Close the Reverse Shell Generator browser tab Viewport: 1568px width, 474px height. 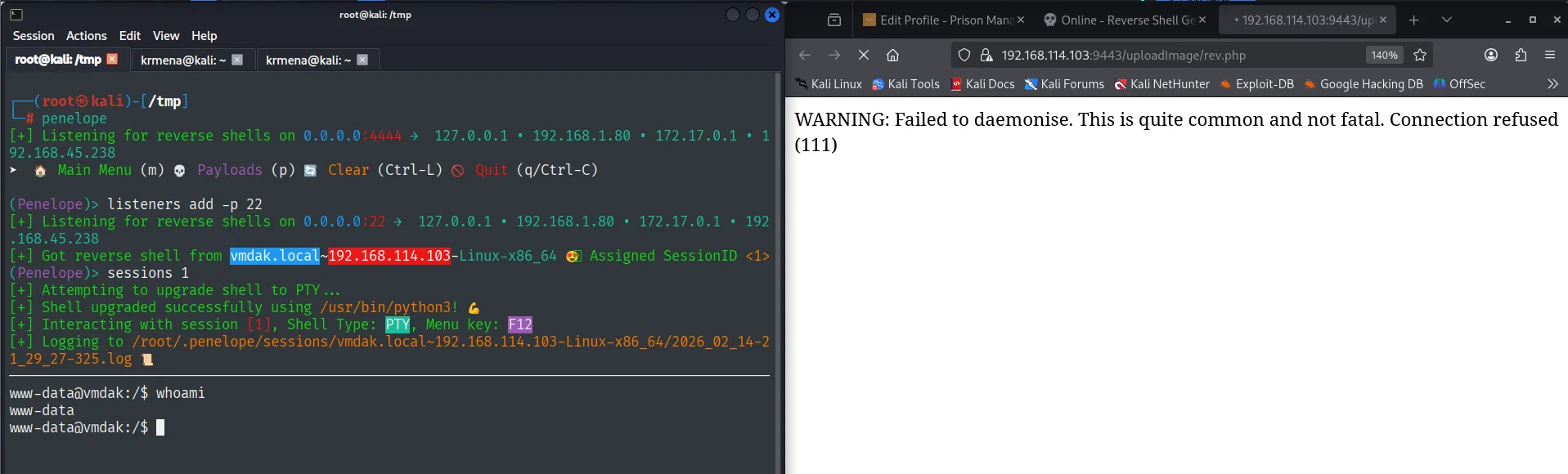click(x=1202, y=20)
